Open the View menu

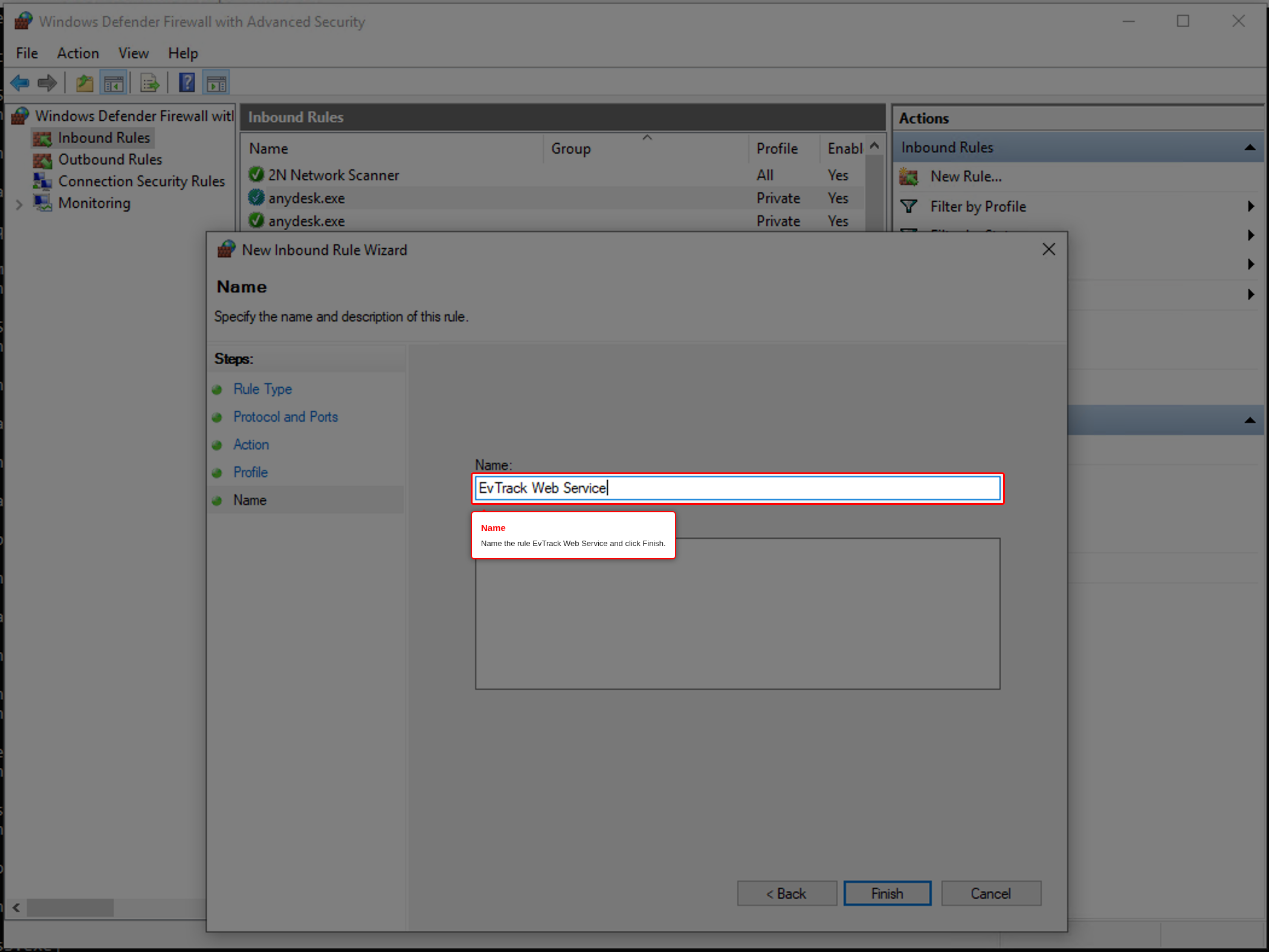coord(134,53)
